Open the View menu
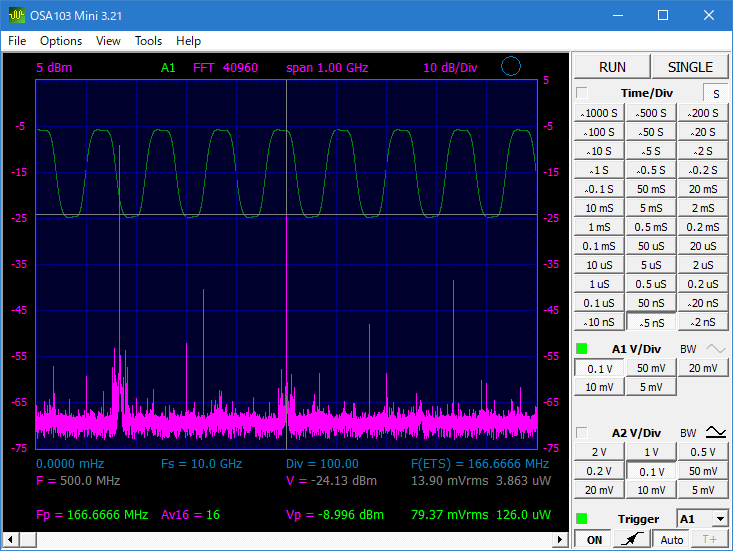 tap(108, 41)
